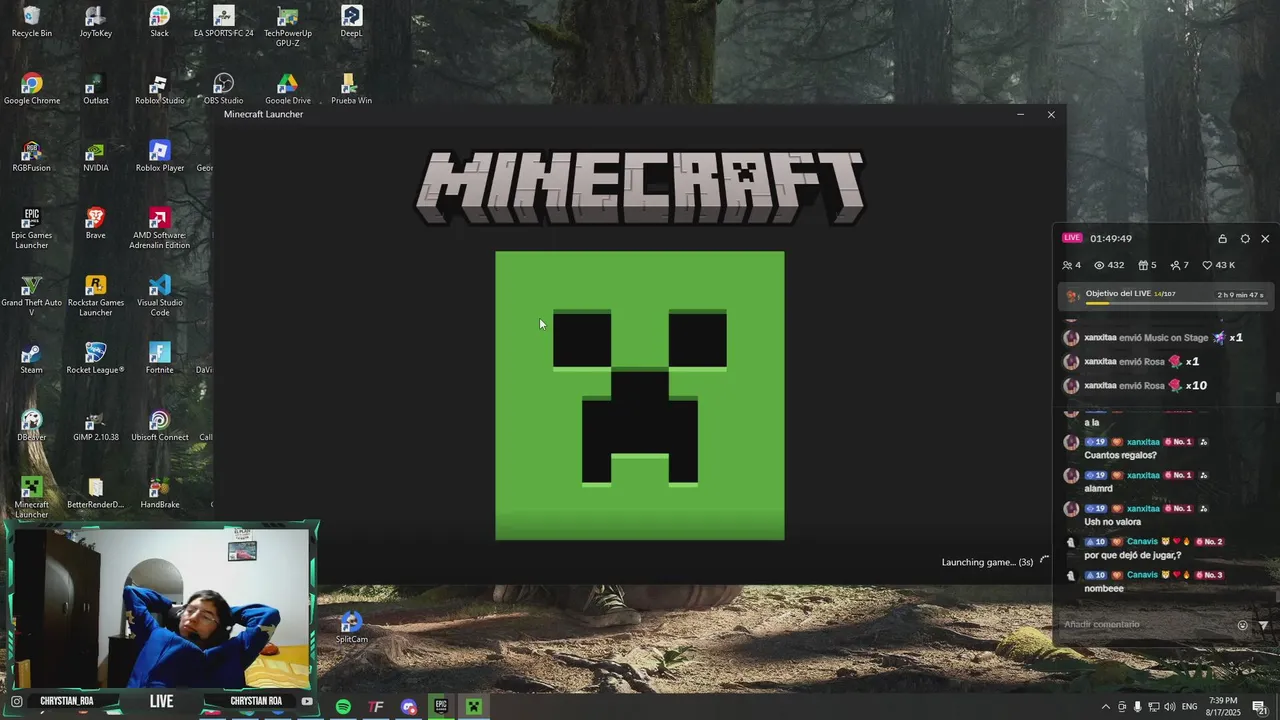1280x720 pixels.
Task: Minimize the Minecraft Launcher window
Action: coord(1020,114)
